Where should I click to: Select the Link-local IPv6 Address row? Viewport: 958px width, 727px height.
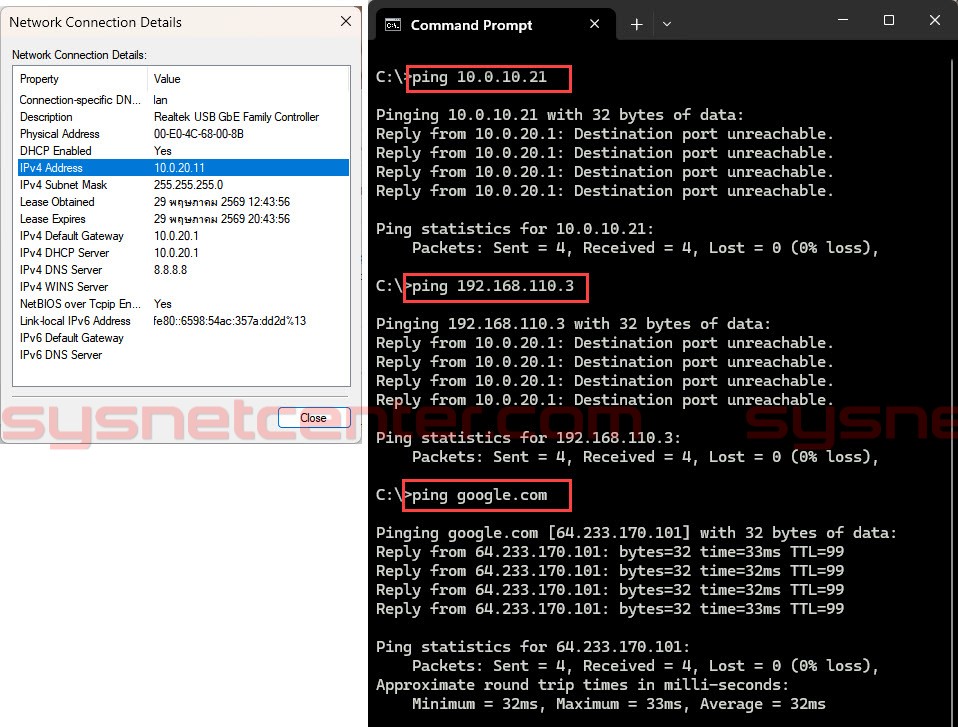(x=183, y=321)
